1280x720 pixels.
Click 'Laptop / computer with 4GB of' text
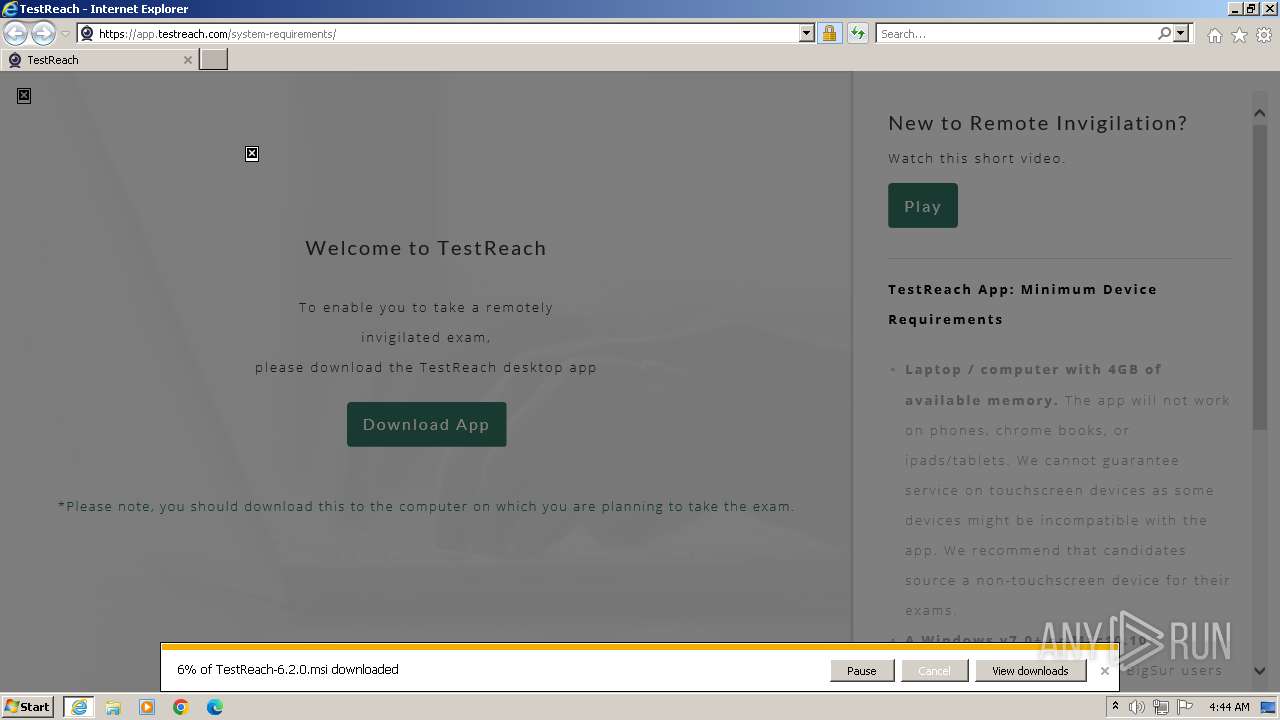[1033, 369]
